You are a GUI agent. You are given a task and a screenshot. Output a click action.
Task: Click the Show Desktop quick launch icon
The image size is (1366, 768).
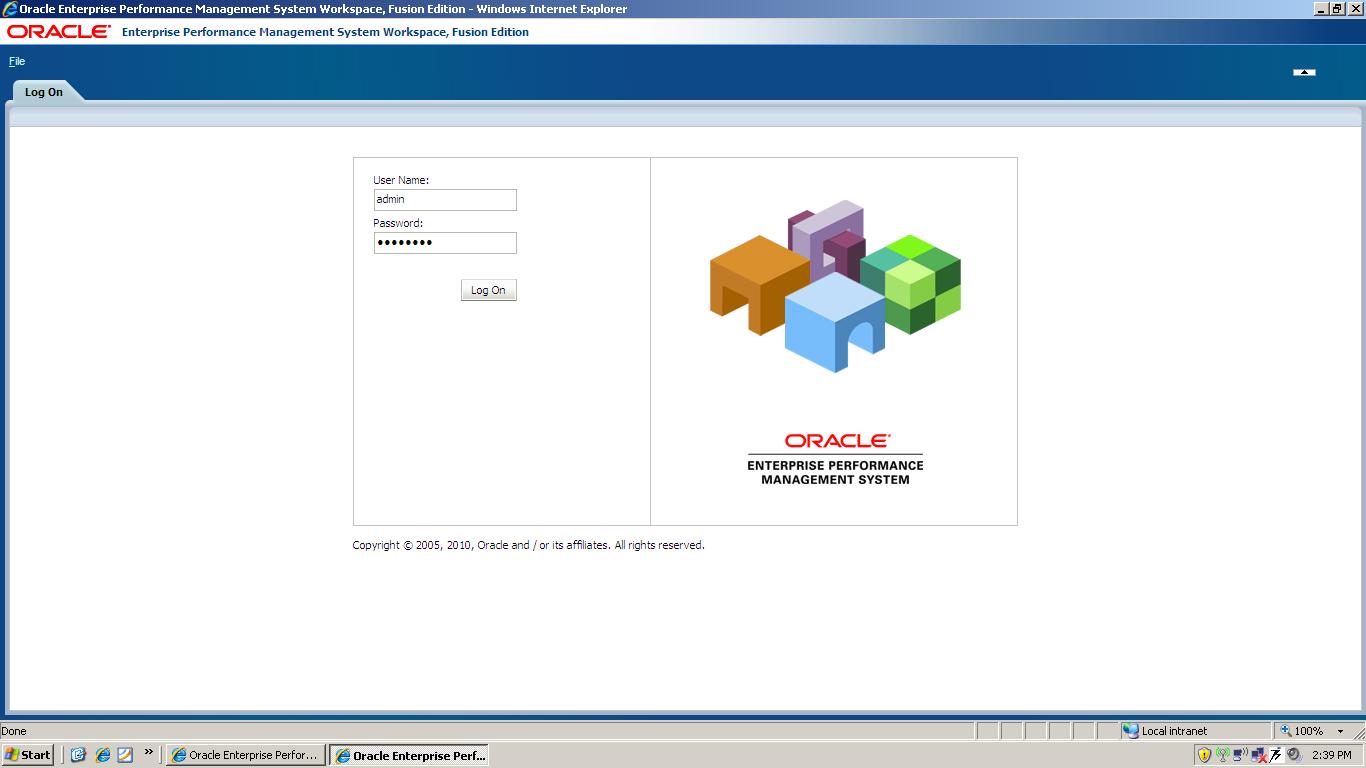click(x=78, y=755)
